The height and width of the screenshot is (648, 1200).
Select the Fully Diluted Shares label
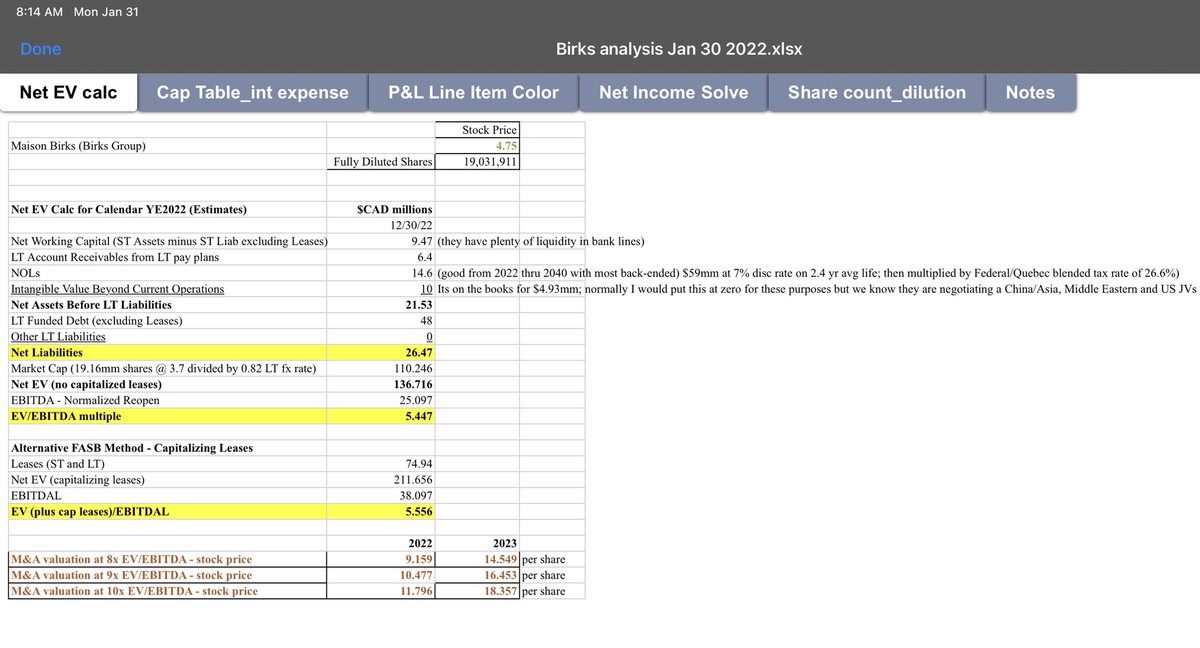[x=381, y=161]
